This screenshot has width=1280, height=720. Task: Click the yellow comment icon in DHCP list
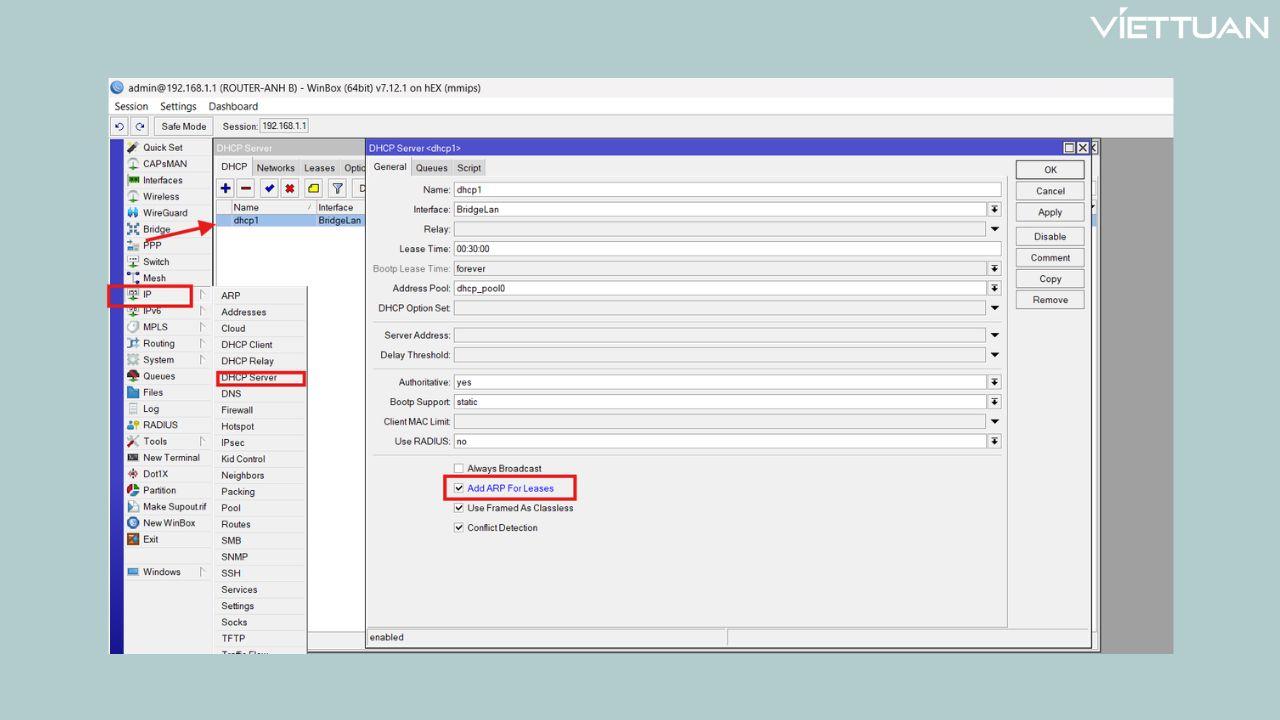(314, 188)
